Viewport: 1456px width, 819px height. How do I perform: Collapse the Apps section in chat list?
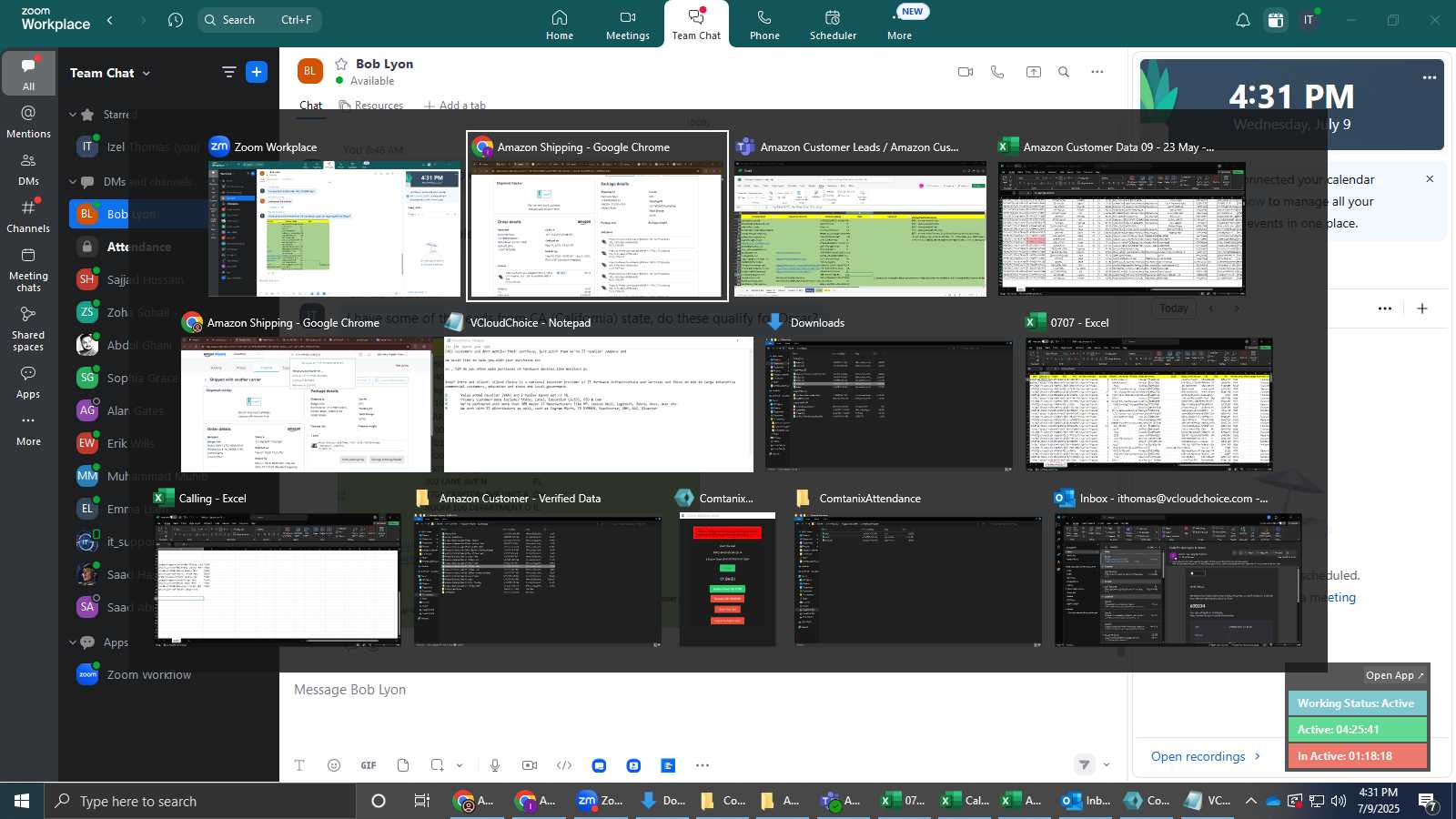73,642
